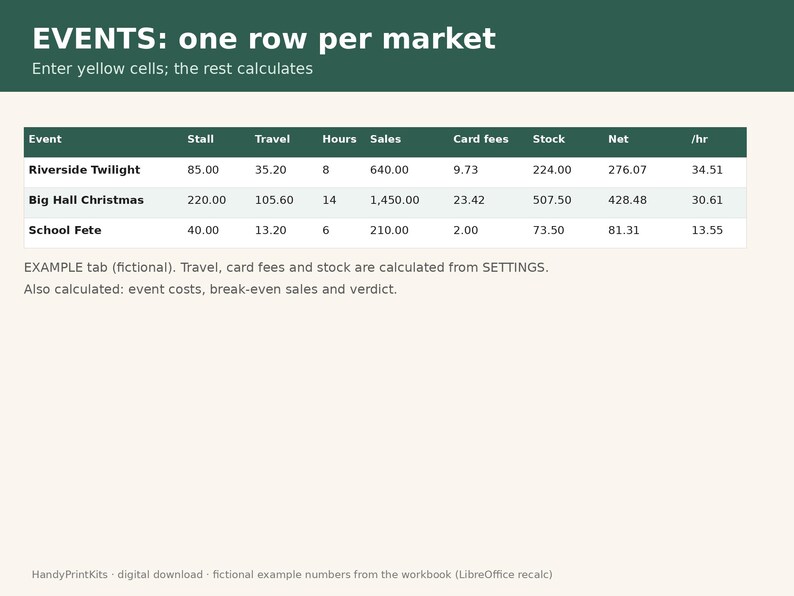The height and width of the screenshot is (596, 794).
Task: Click School Fete sales 210.00
Action: [389, 230]
